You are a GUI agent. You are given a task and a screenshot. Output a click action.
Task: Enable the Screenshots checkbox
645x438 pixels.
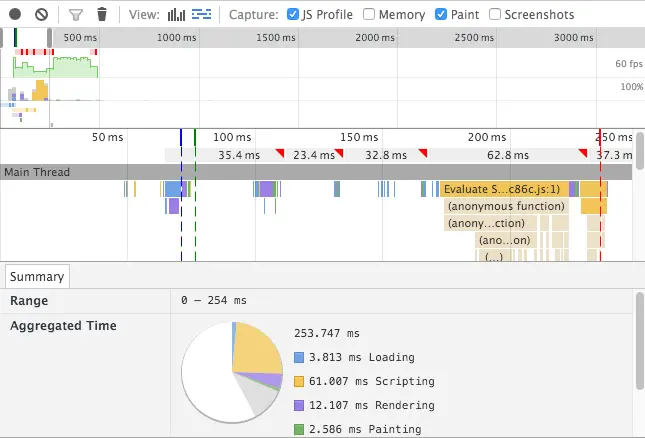(x=495, y=14)
